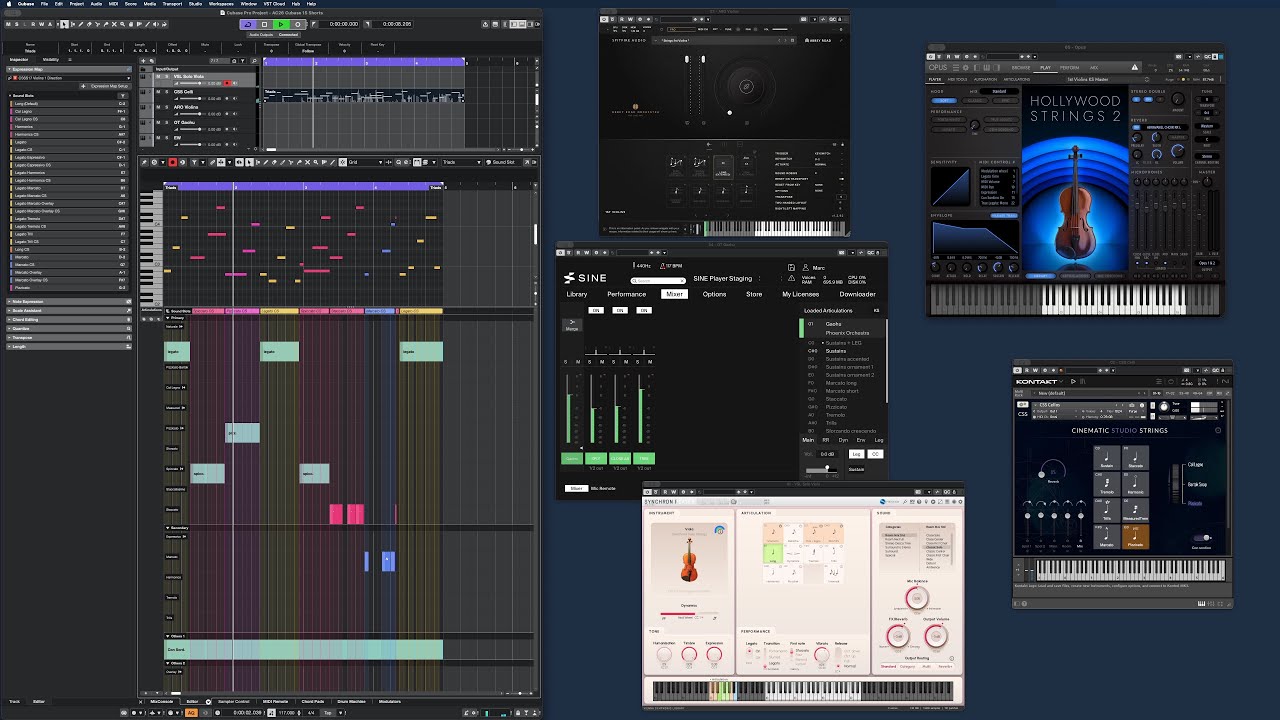This screenshot has width=1280, height=720.
Task: Open the Sampler Control tab in the lower zone
Action: pos(234,702)
